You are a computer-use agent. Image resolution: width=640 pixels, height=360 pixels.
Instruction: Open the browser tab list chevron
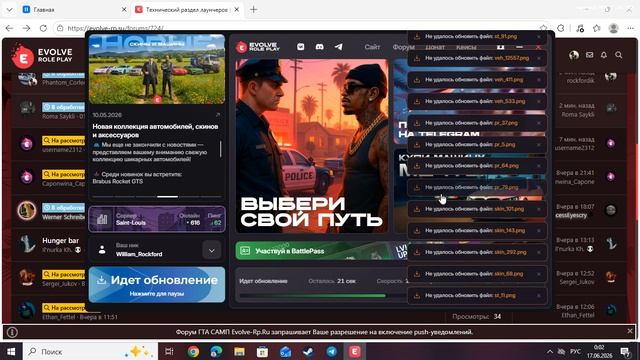tap(9, 9)
